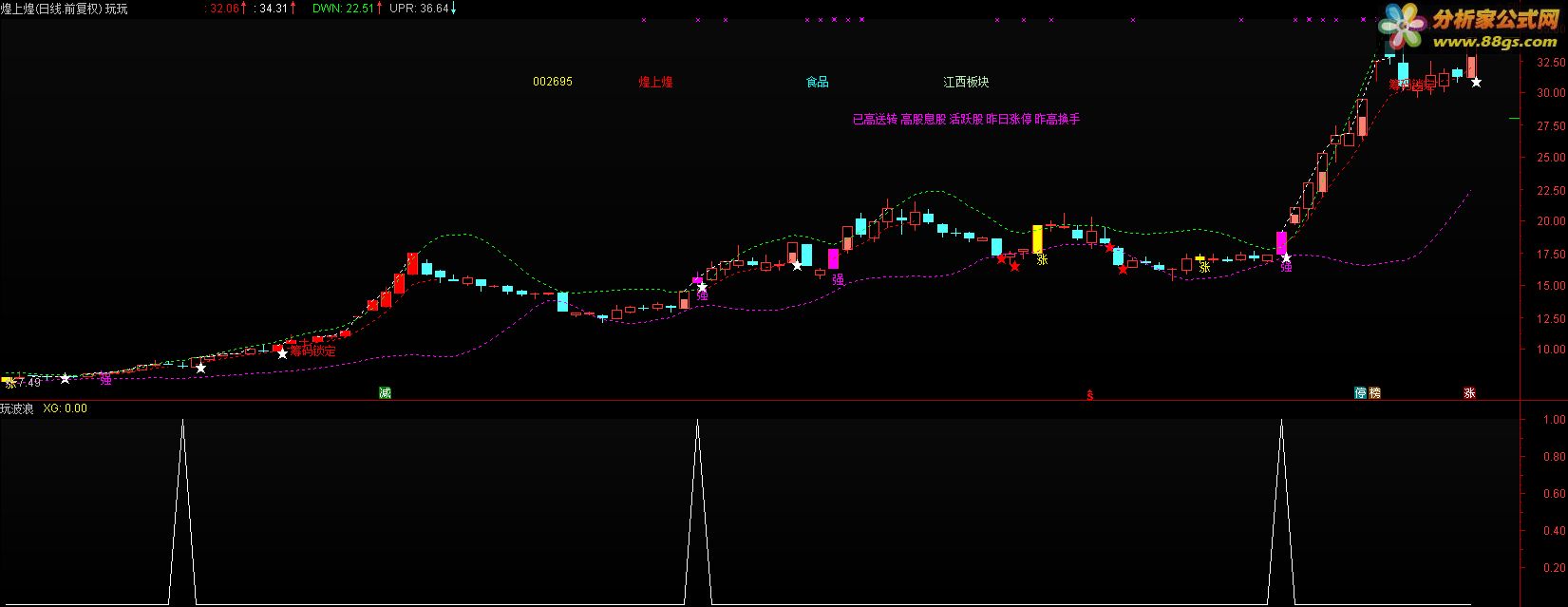This screenshot has width=1568, height=607.
Task: Click the red 32.06 value in header
Action: click(224, 9)
